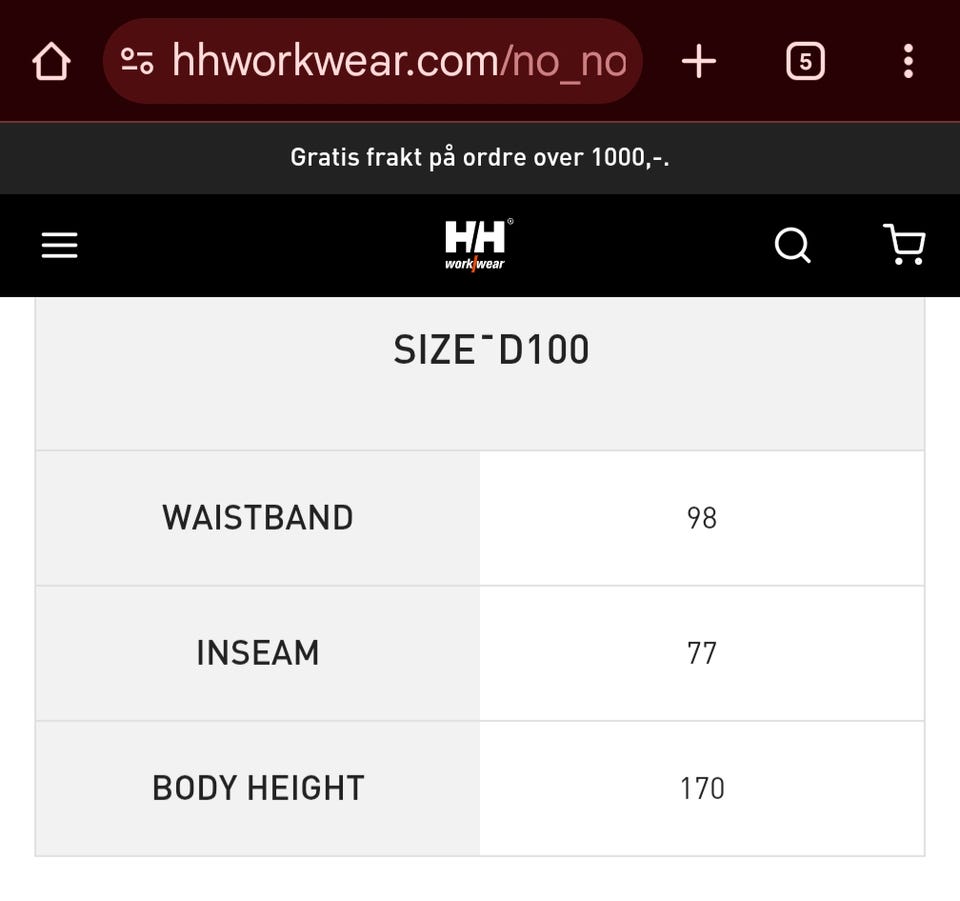Viewport: 960px width, 901px height.
Task: Click the free shipping banner text
Action: (479, 158)
